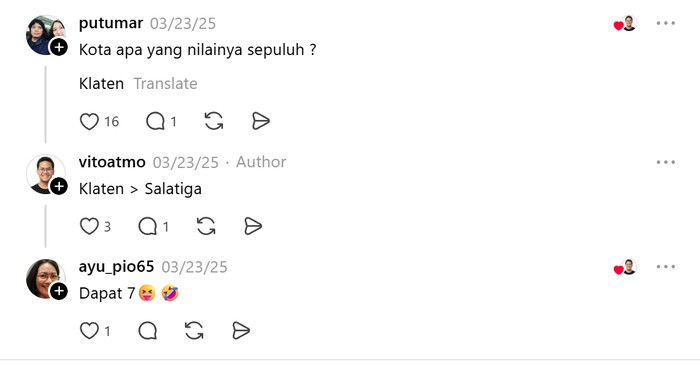Translate the "Klaten" comment text
The image size is (700, 365).
point(166,83)
